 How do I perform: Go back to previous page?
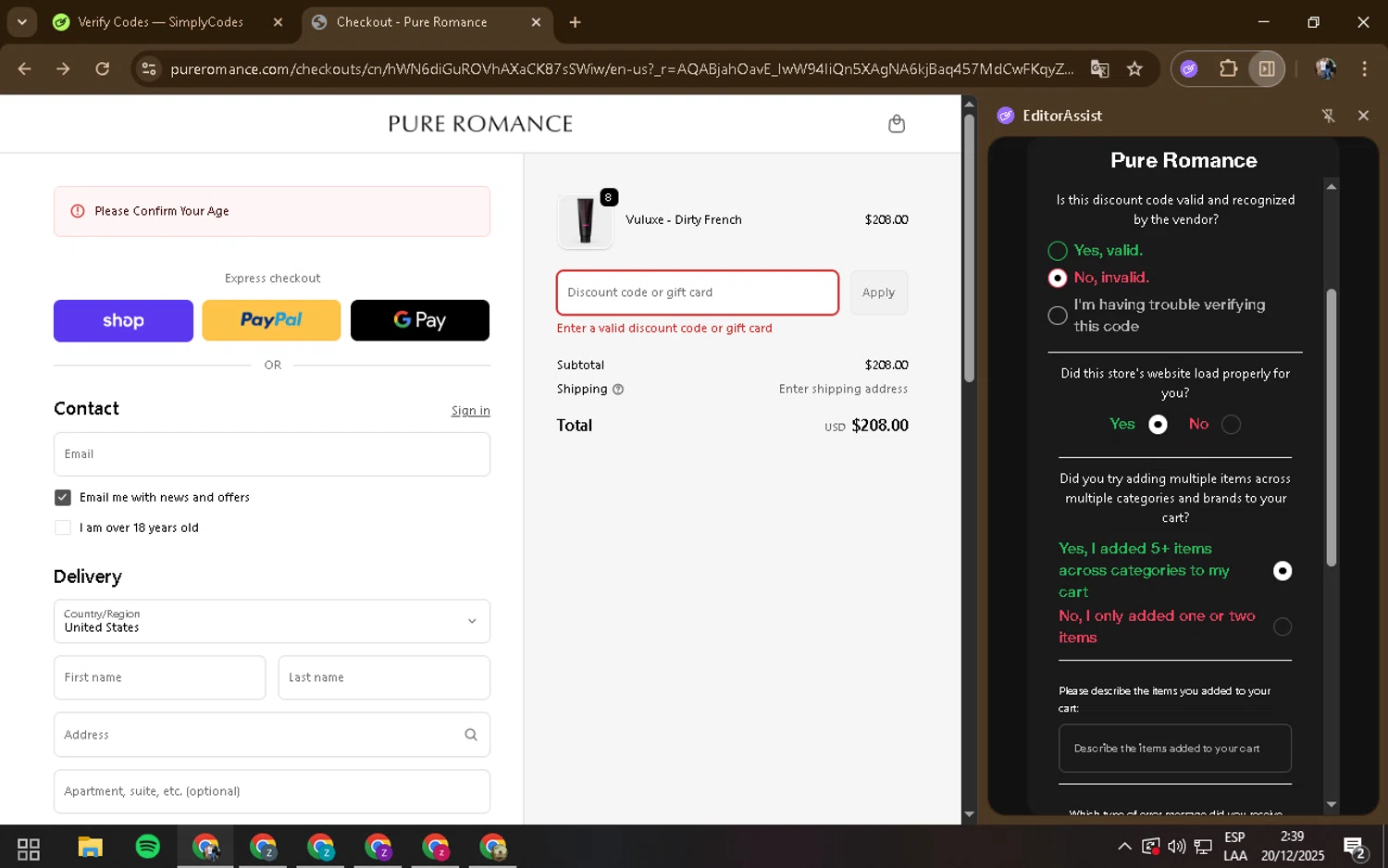(25, 68)
